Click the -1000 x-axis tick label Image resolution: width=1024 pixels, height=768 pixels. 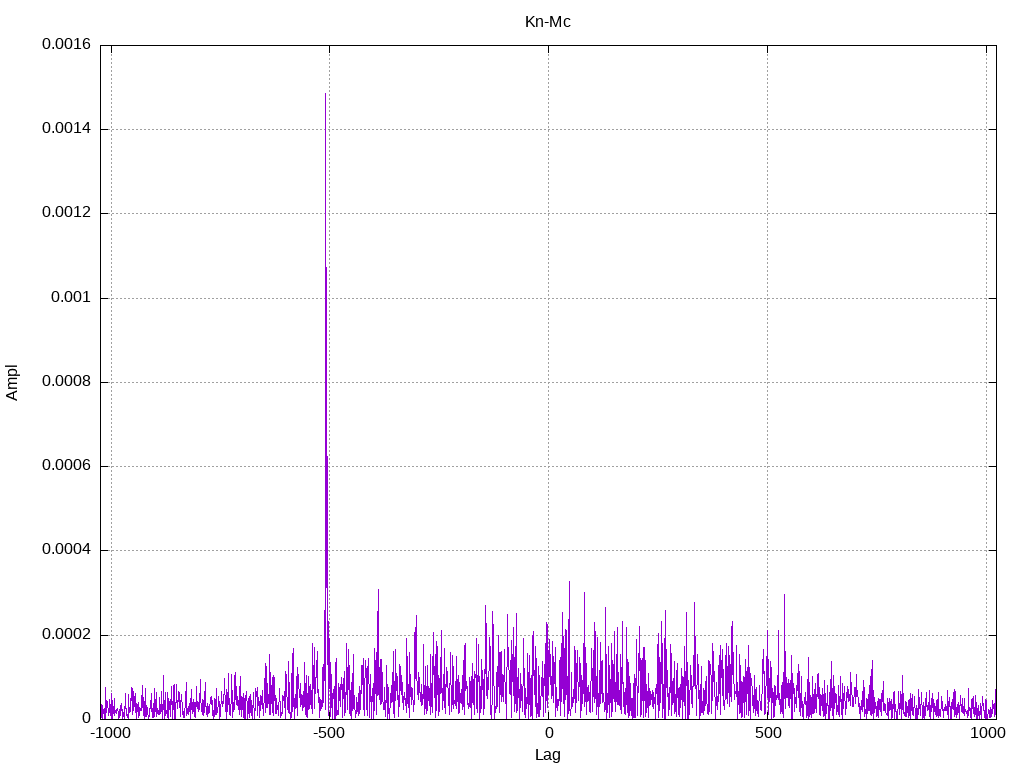110,733
